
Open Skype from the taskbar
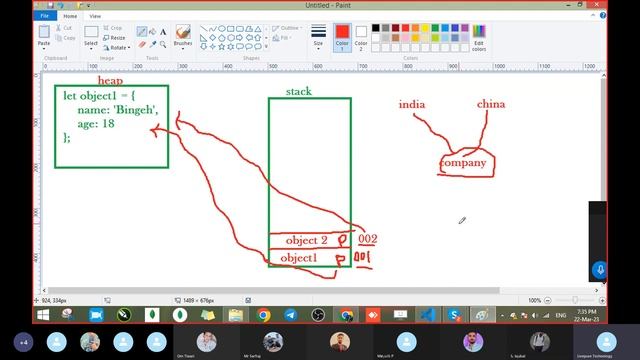[x=454, y=315]
